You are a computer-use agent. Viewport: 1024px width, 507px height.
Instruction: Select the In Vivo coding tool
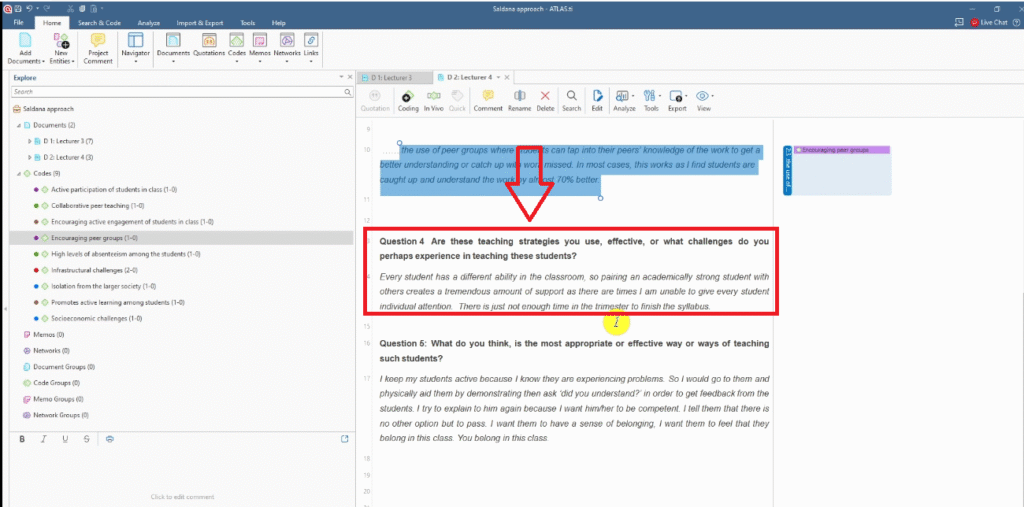click(x=433, y=99)
